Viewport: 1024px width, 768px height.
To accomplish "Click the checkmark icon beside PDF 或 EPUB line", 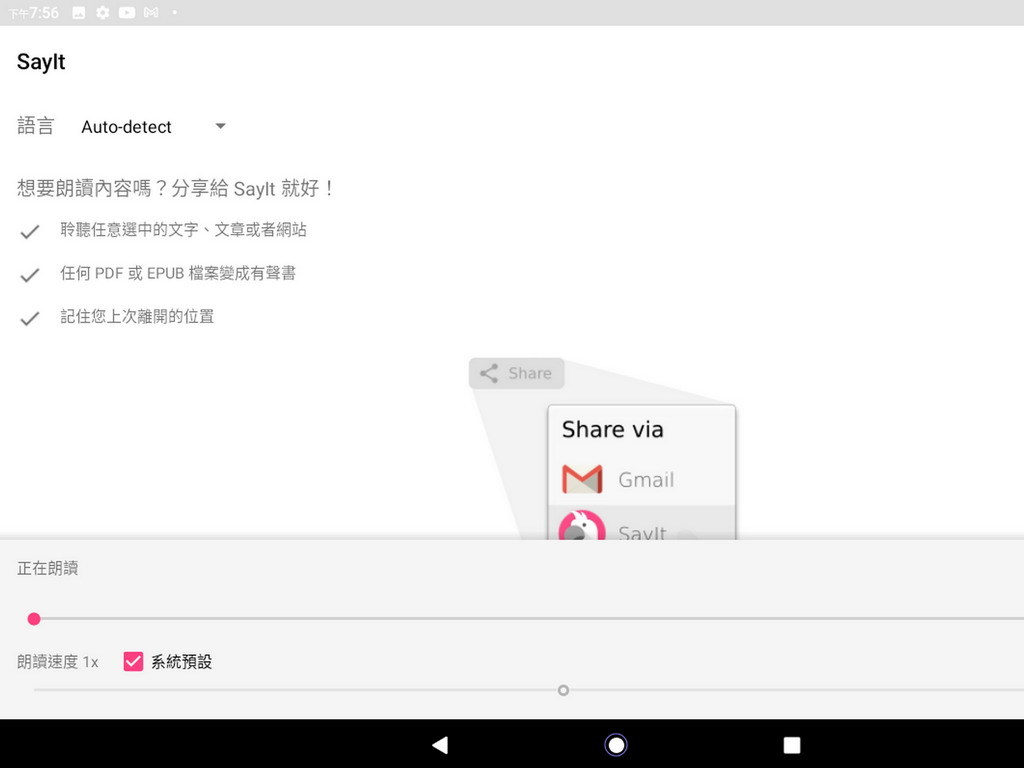I will point(29,275).
